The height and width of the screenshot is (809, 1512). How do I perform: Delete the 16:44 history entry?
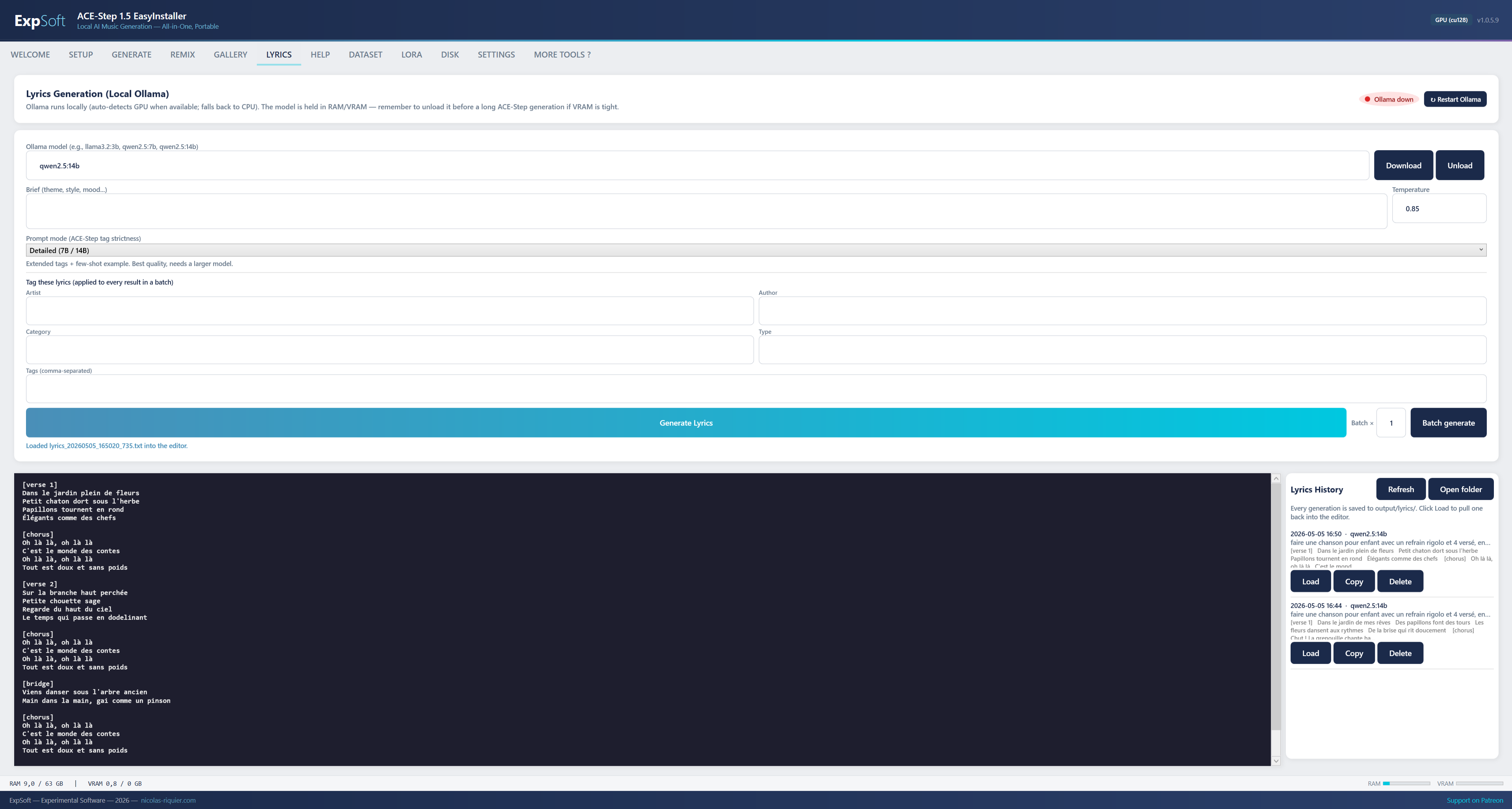click(x=1400, y=653)
